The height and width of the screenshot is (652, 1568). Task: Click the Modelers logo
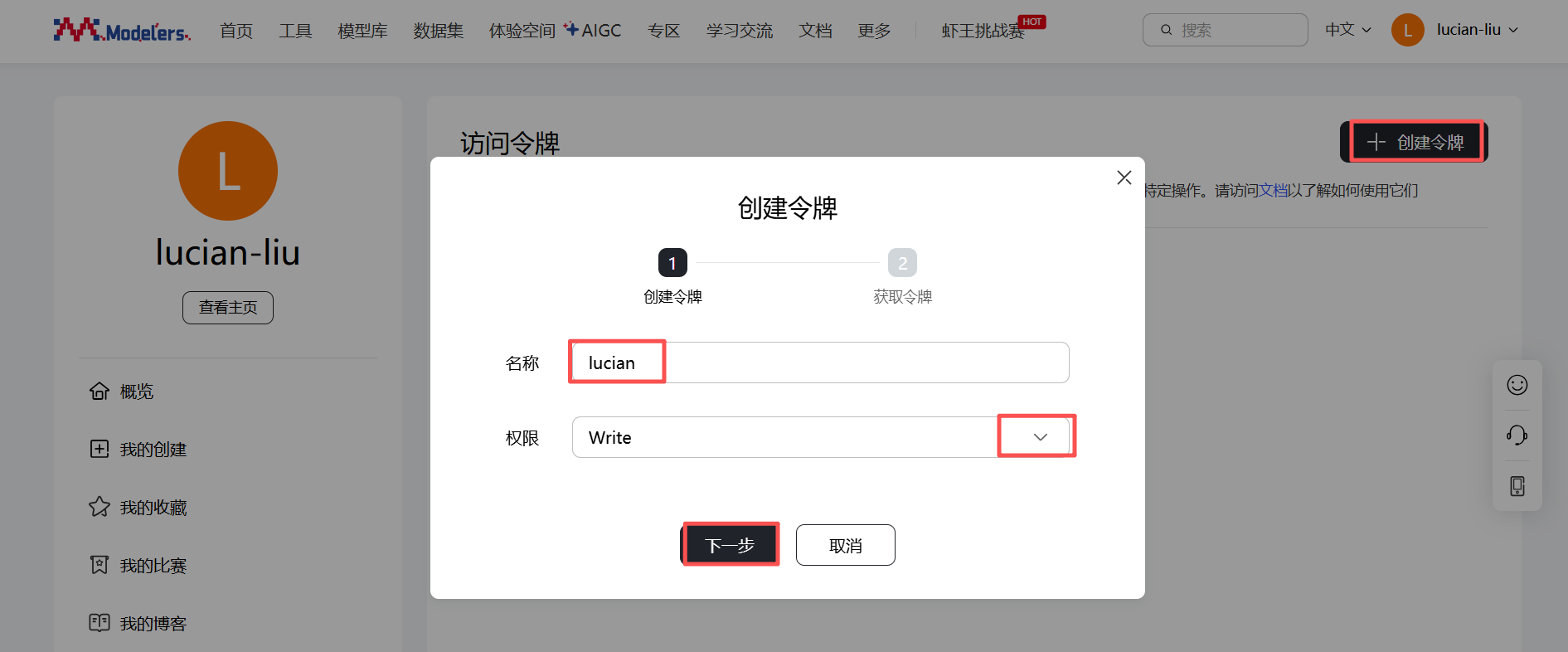(122, 31)
